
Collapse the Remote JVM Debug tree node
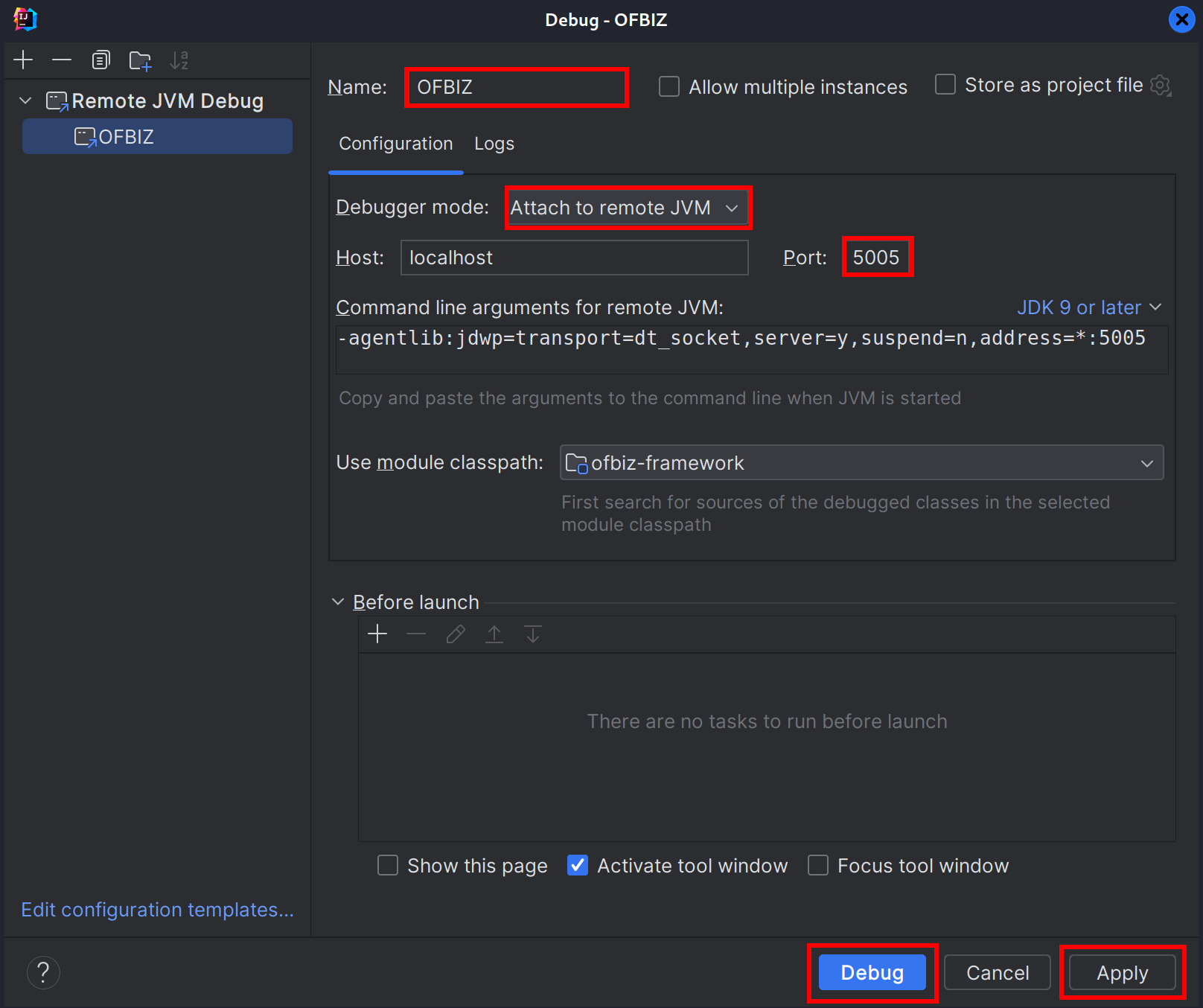point(25,101)
